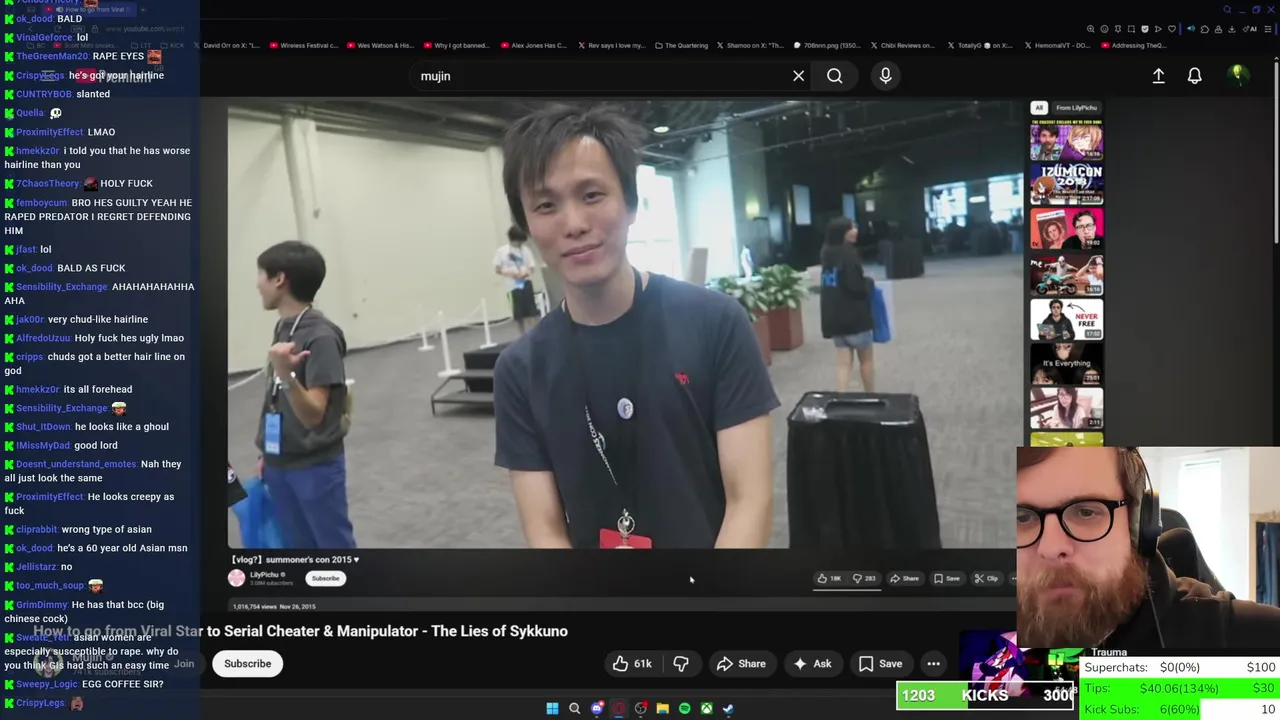Screen dimensions: 1280x720
Task: Open the browser extensions cube icon
Action: (x=1205, y=29)
